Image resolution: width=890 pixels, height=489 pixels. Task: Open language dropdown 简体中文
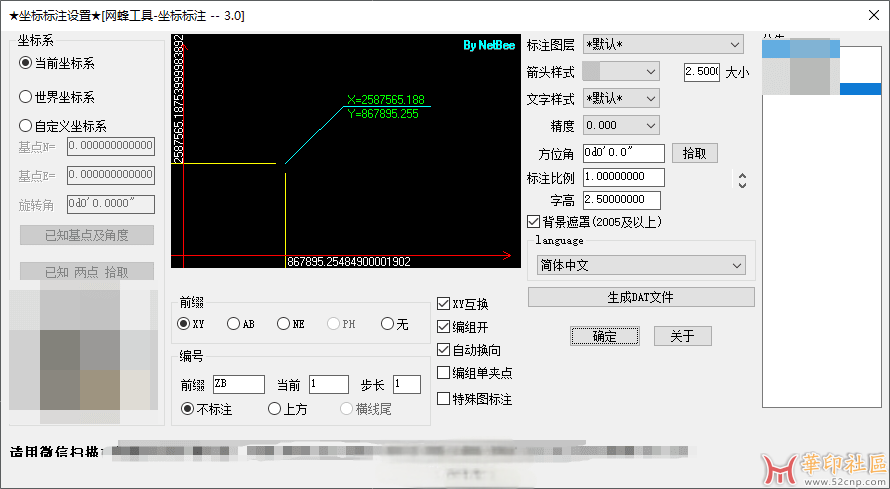pyautogui.click(x=641, y=265)
